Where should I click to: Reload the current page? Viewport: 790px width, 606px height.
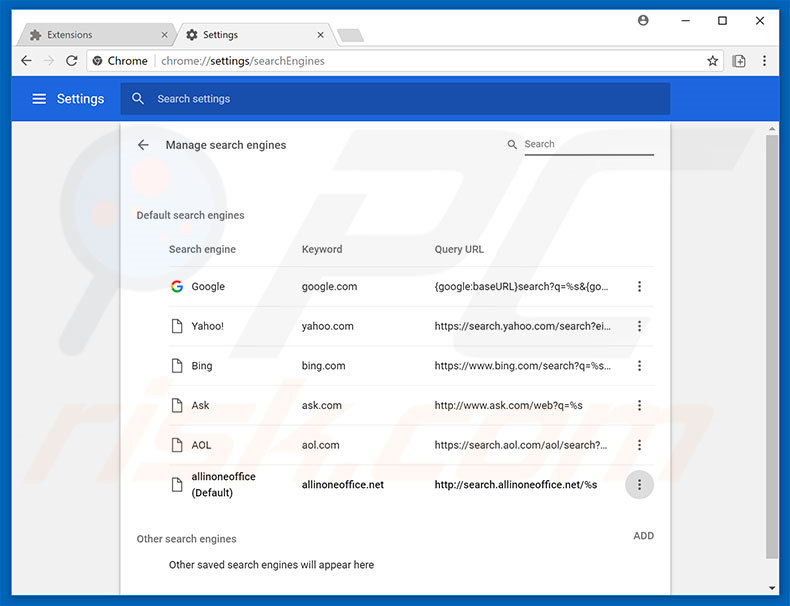point(72,61)
